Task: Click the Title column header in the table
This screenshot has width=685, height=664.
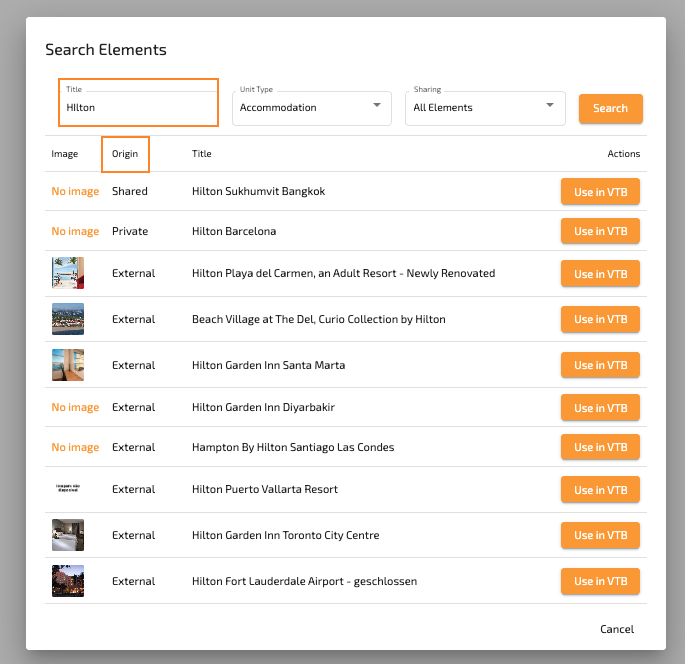Action: 201,154
